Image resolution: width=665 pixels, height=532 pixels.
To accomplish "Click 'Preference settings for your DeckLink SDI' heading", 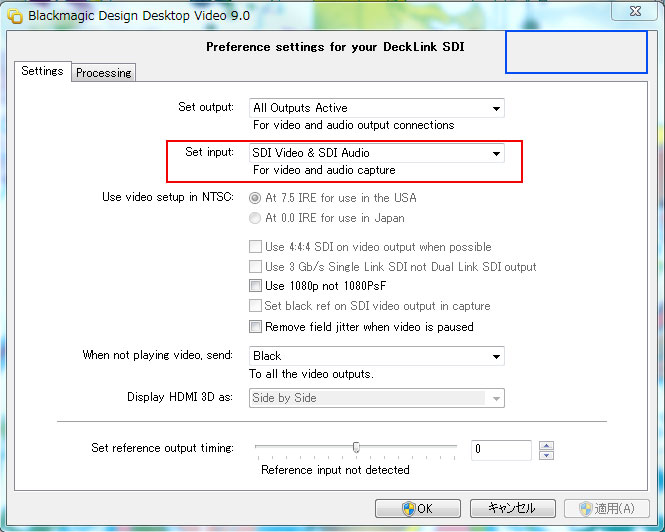I will (x=335, y=47).
